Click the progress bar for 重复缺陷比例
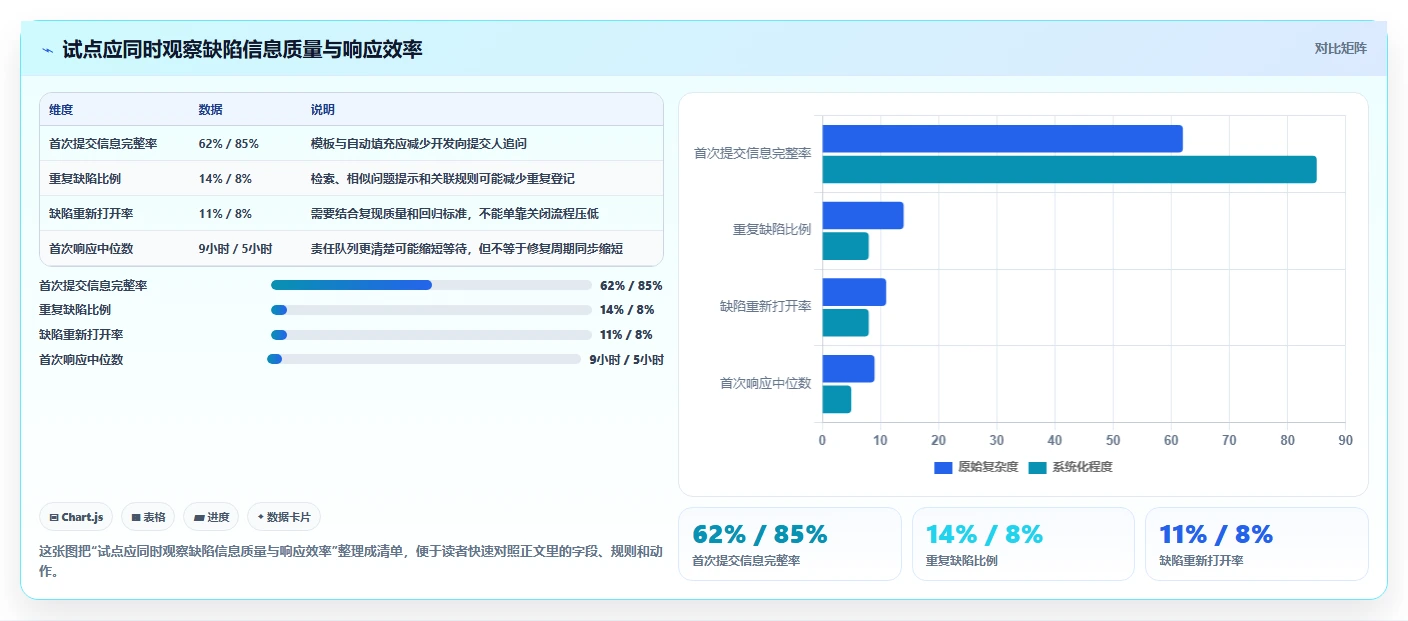Screen dimensions: 1408x621 [431, 310]
